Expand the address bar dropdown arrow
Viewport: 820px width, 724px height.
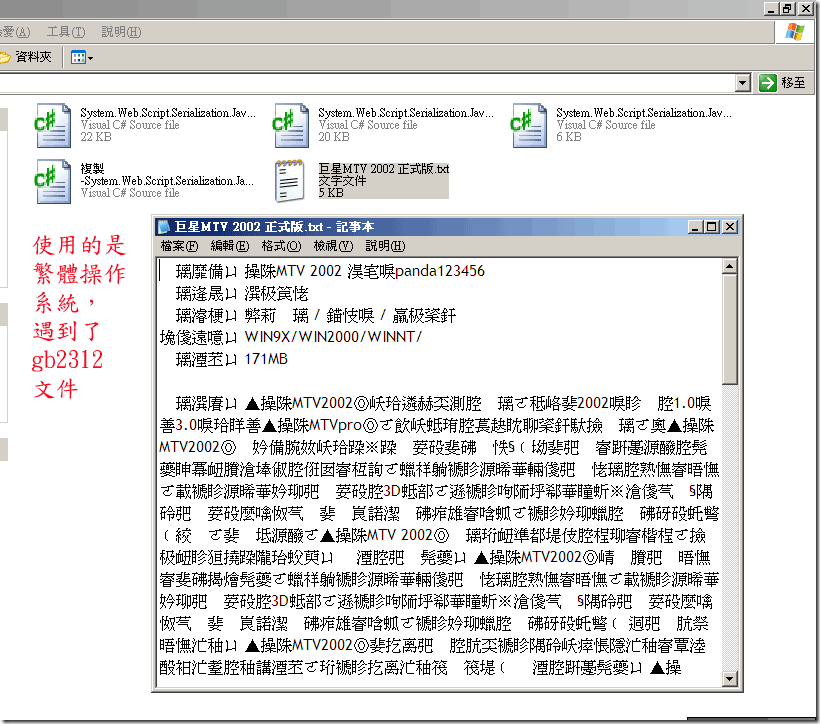[742, 83]
